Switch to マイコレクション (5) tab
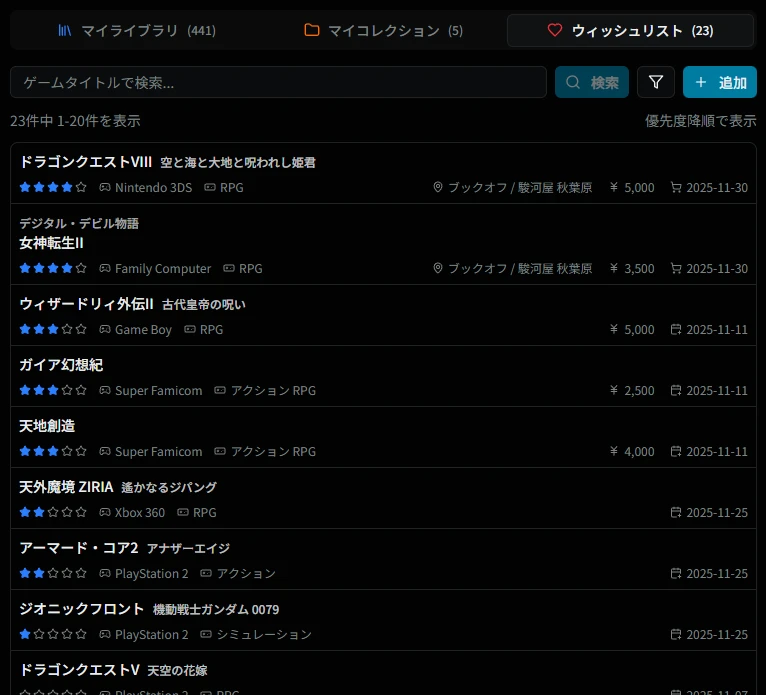766x695 pixels. [x=383, y=30]
